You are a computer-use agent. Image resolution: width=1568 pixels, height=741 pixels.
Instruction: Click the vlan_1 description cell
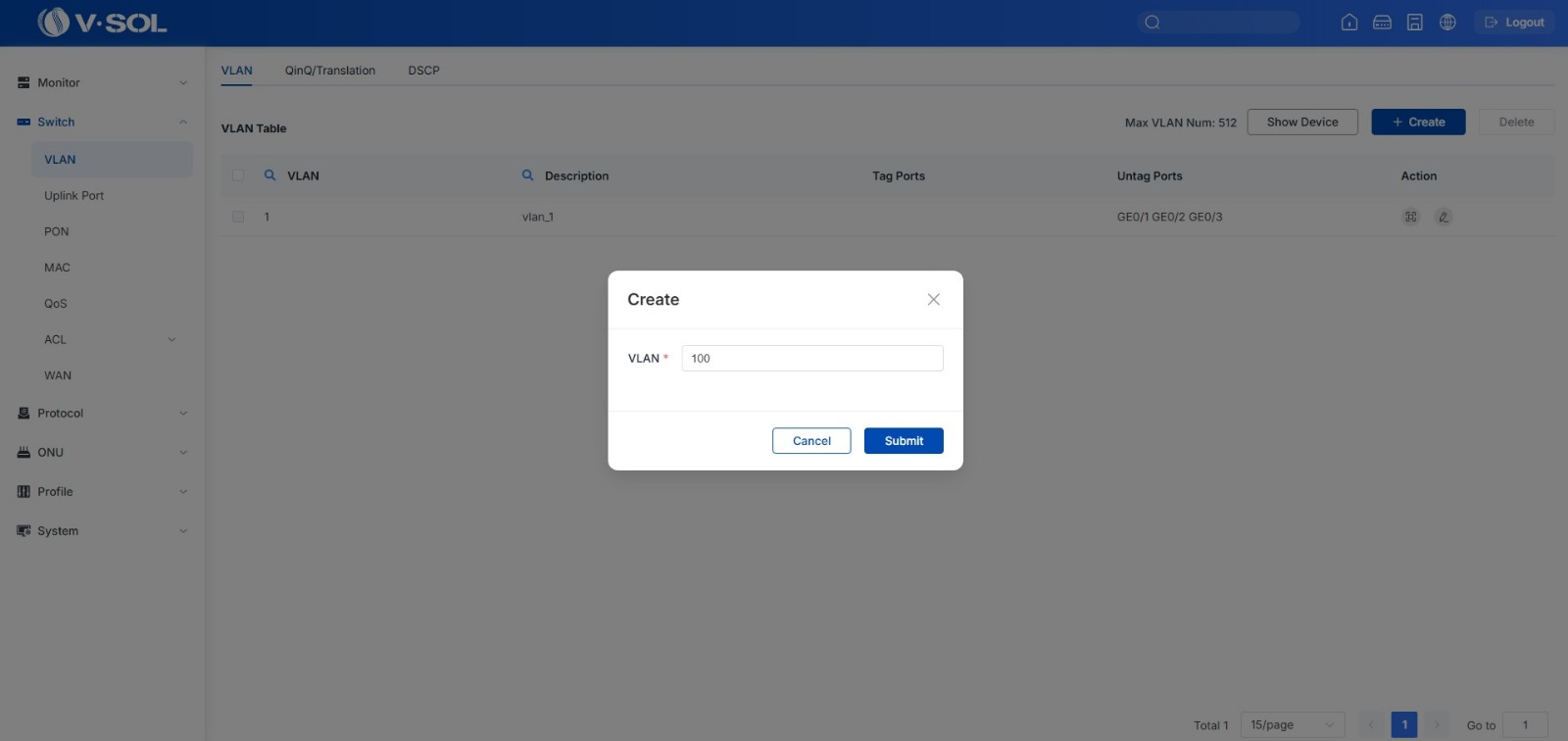(x=538, y=218)
